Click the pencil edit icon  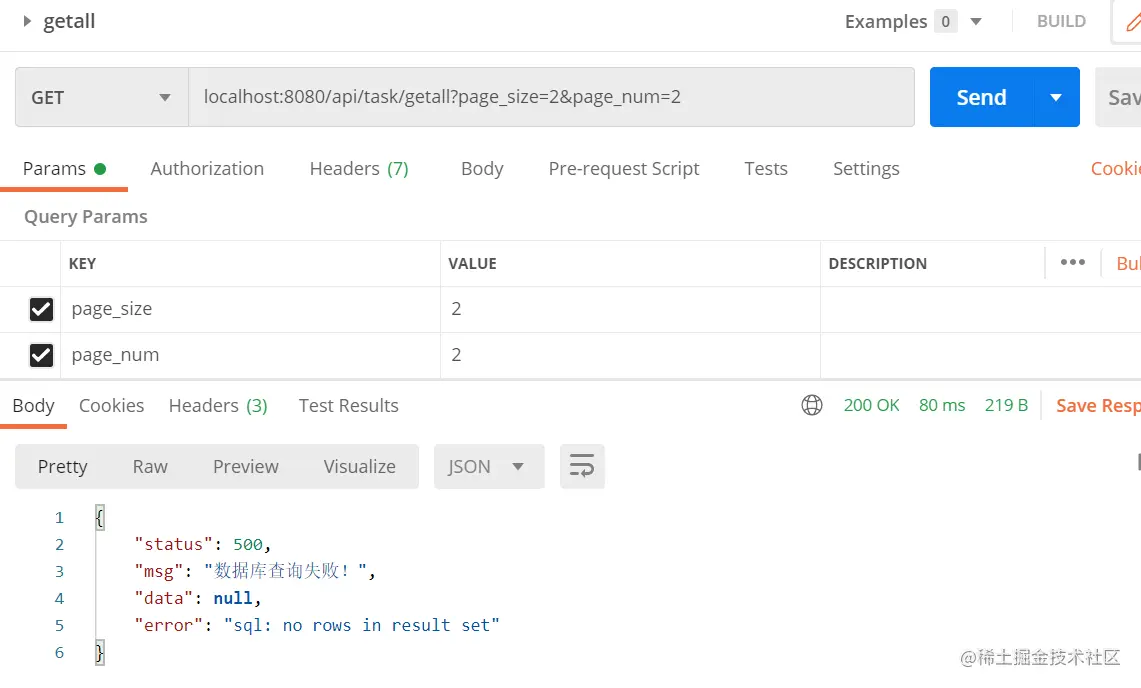1133,22
